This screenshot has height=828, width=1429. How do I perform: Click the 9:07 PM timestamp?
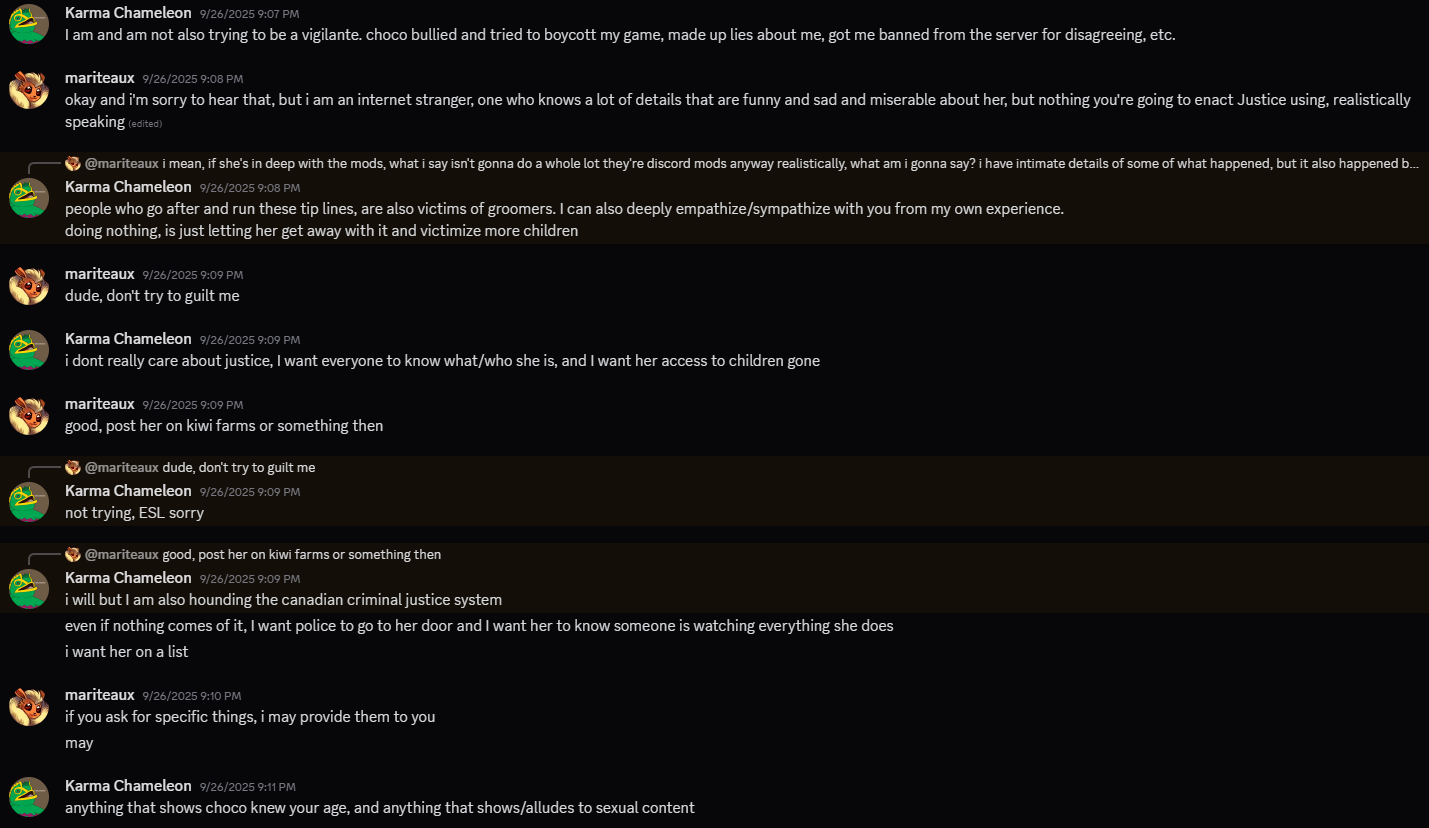pos(249,14)
